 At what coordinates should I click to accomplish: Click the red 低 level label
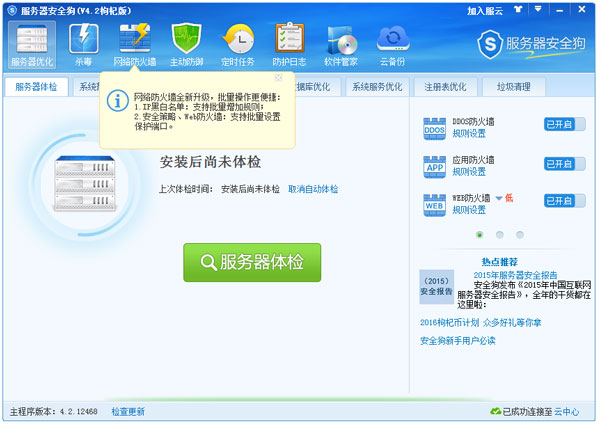(x=509, y=198)
